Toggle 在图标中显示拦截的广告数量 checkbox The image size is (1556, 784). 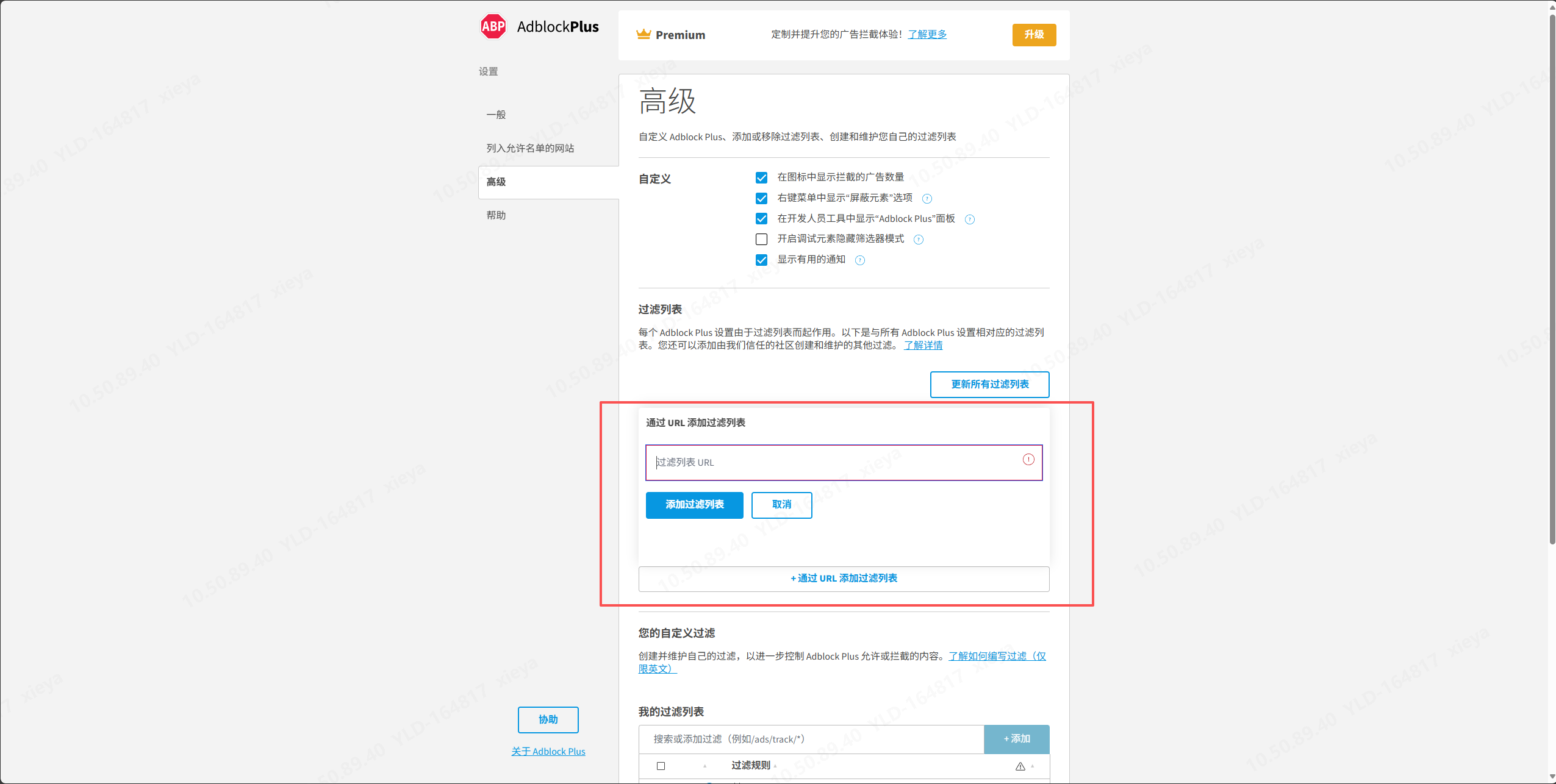click(x=761, y=177)
